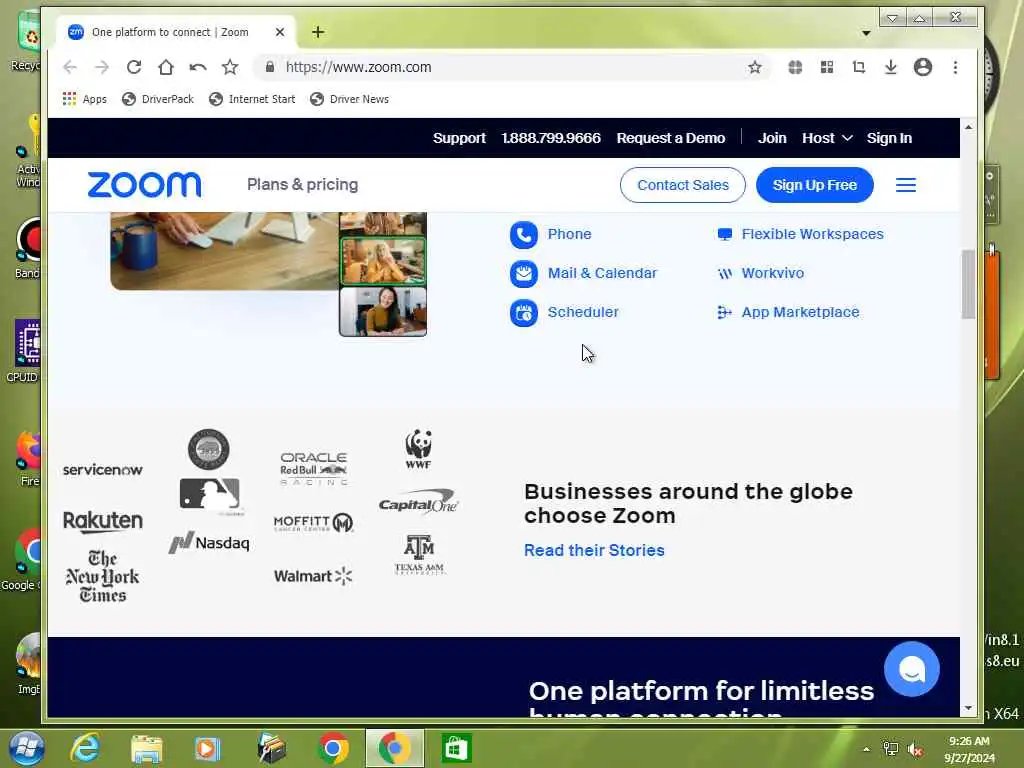Click the WWF panda logo
The width and height of the screenshot is (1024, 768).
[x=418, y=449]
